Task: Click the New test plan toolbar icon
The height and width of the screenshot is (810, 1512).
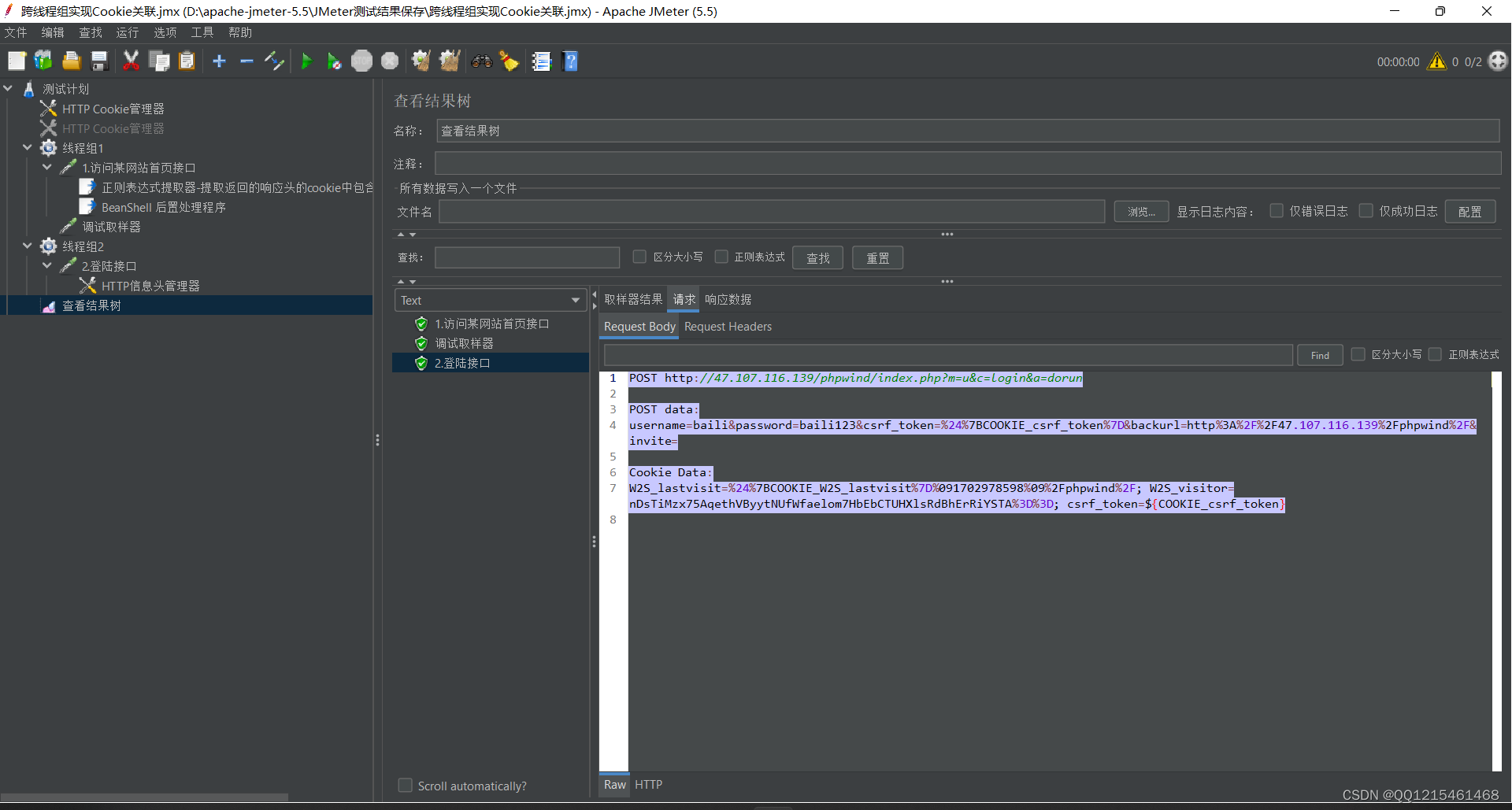Action: (17, 61)
